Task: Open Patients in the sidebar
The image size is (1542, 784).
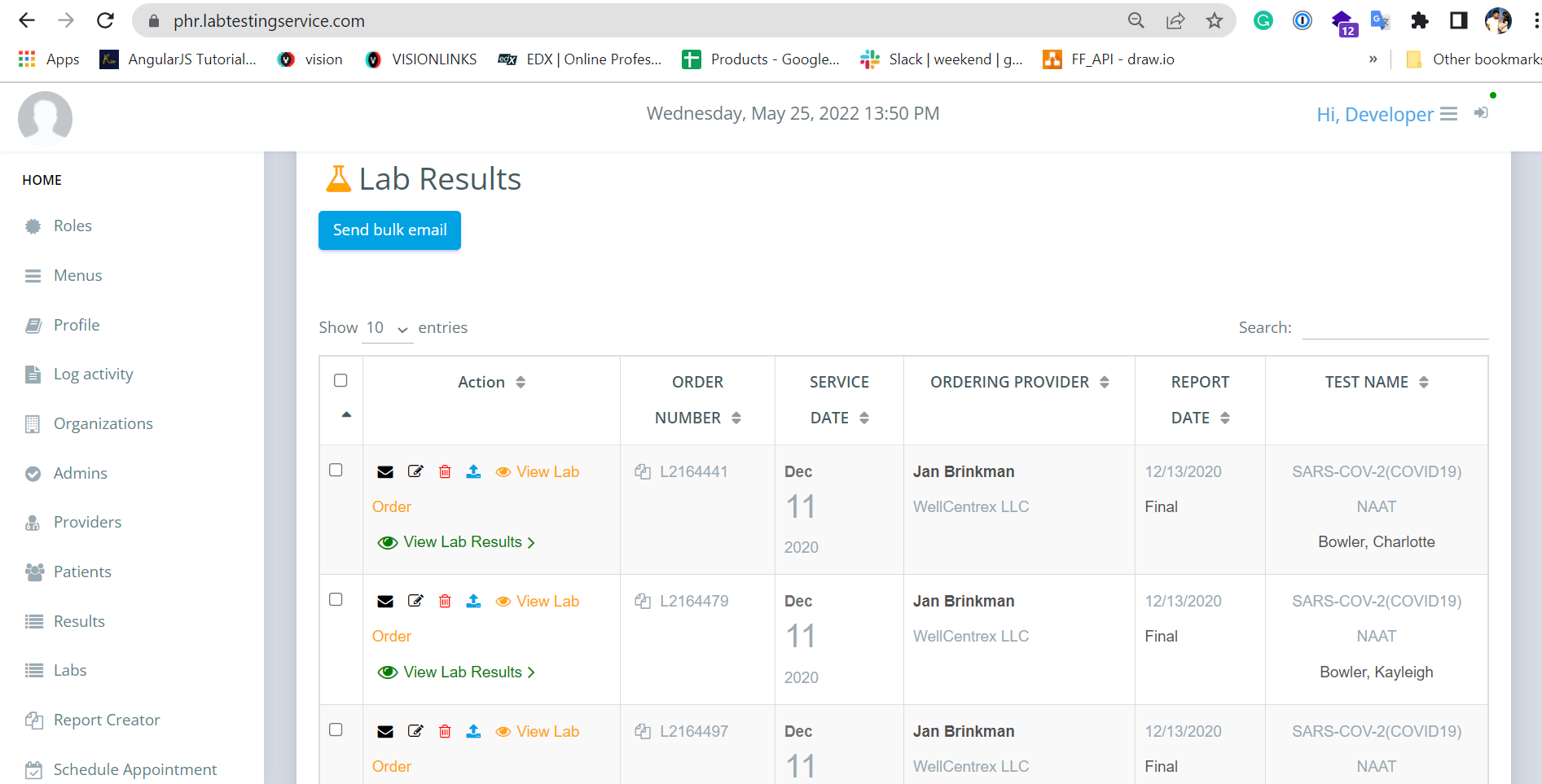Action: click(x=82, y=572)
